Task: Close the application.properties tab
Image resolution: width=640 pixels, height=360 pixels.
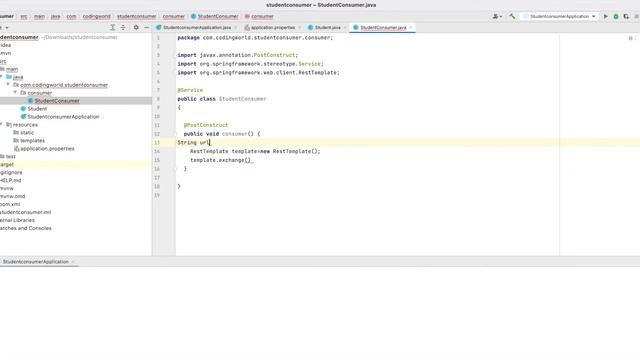Action: click(x=299, y=27)
